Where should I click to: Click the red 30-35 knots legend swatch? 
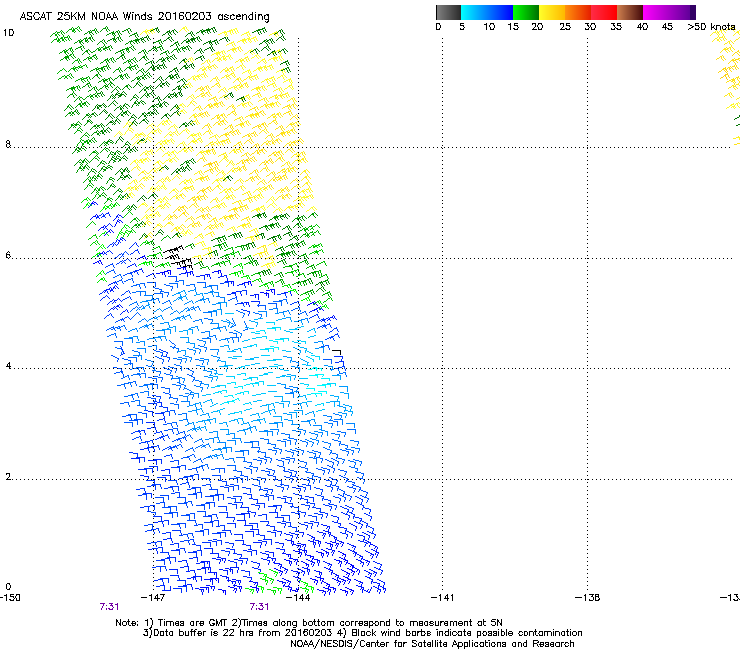point(604,12)
